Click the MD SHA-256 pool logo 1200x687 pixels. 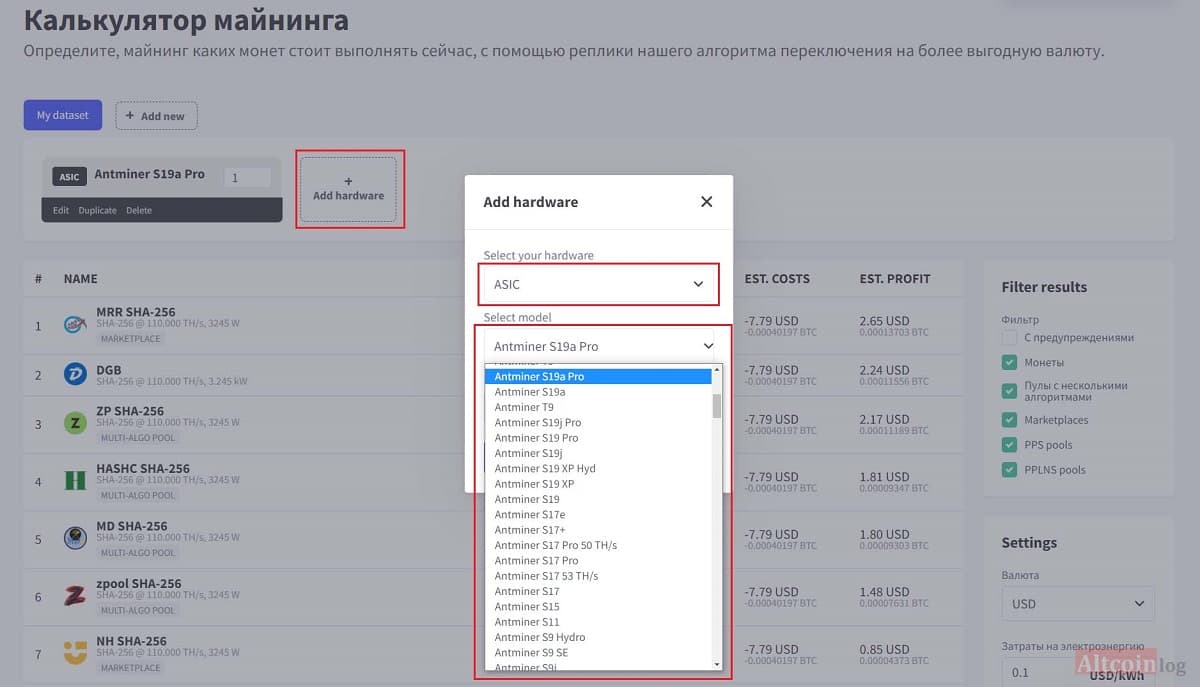click(75, 538)
